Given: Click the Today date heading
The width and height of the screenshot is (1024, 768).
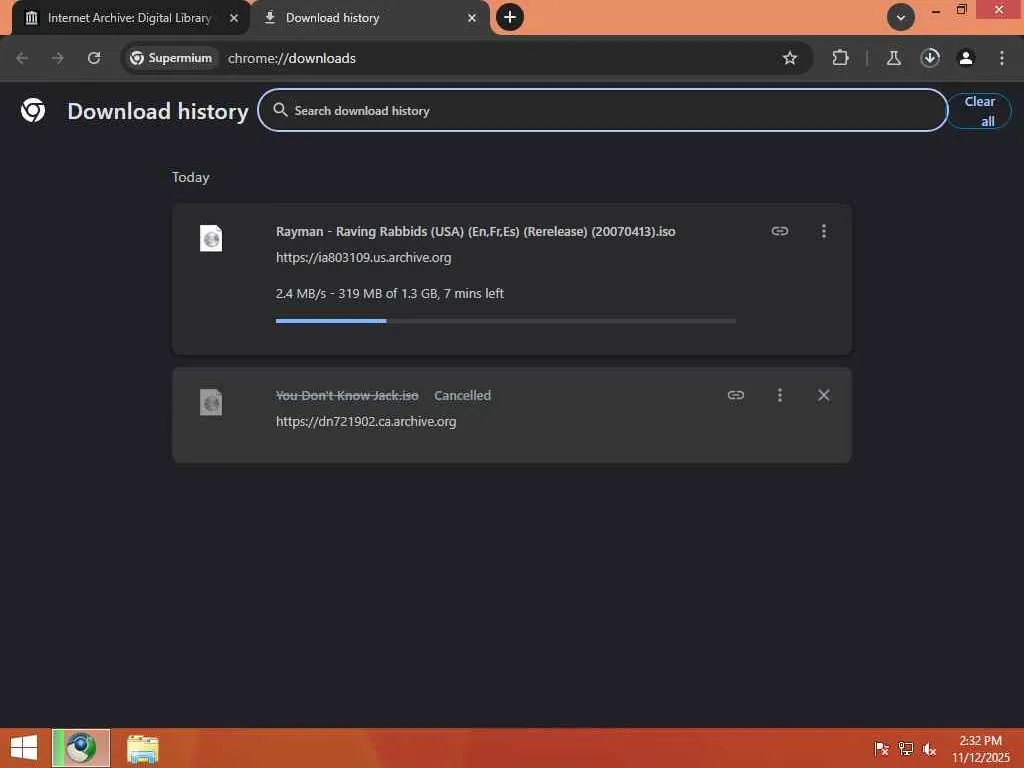Looking at the screenshot, I should [191, 178].
